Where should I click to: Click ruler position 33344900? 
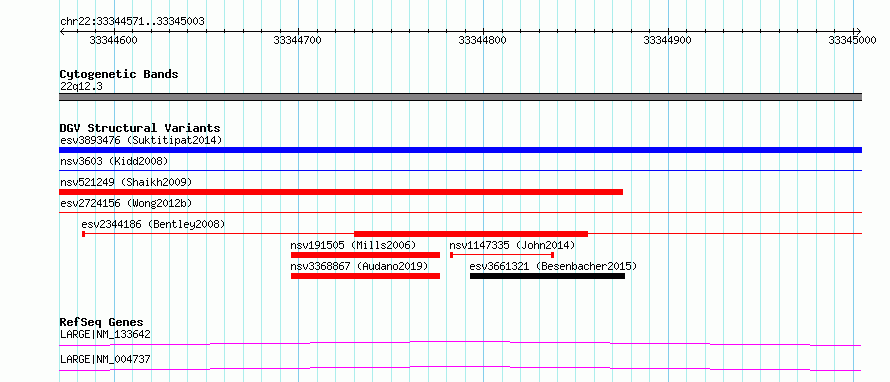668,40
